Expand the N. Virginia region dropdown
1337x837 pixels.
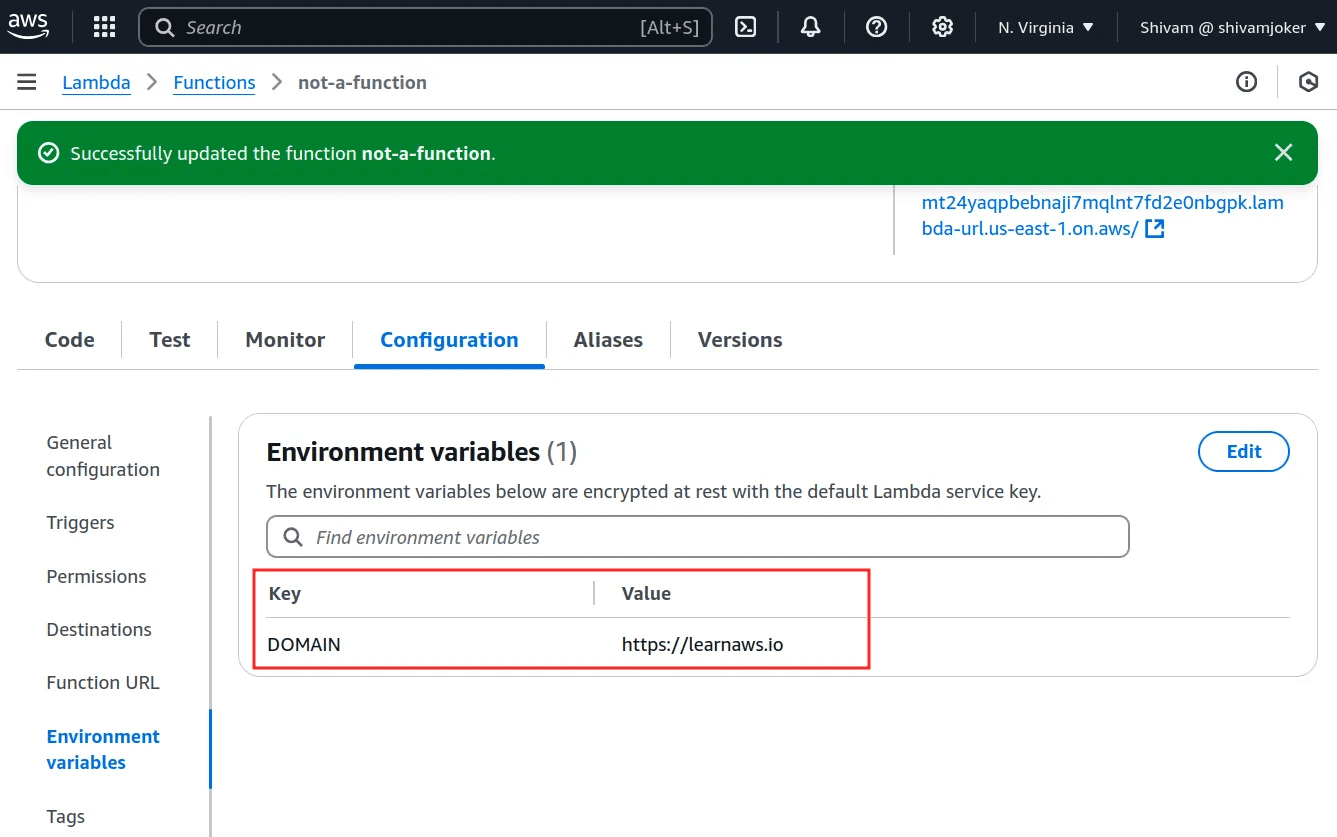(x=1046, y=27)
